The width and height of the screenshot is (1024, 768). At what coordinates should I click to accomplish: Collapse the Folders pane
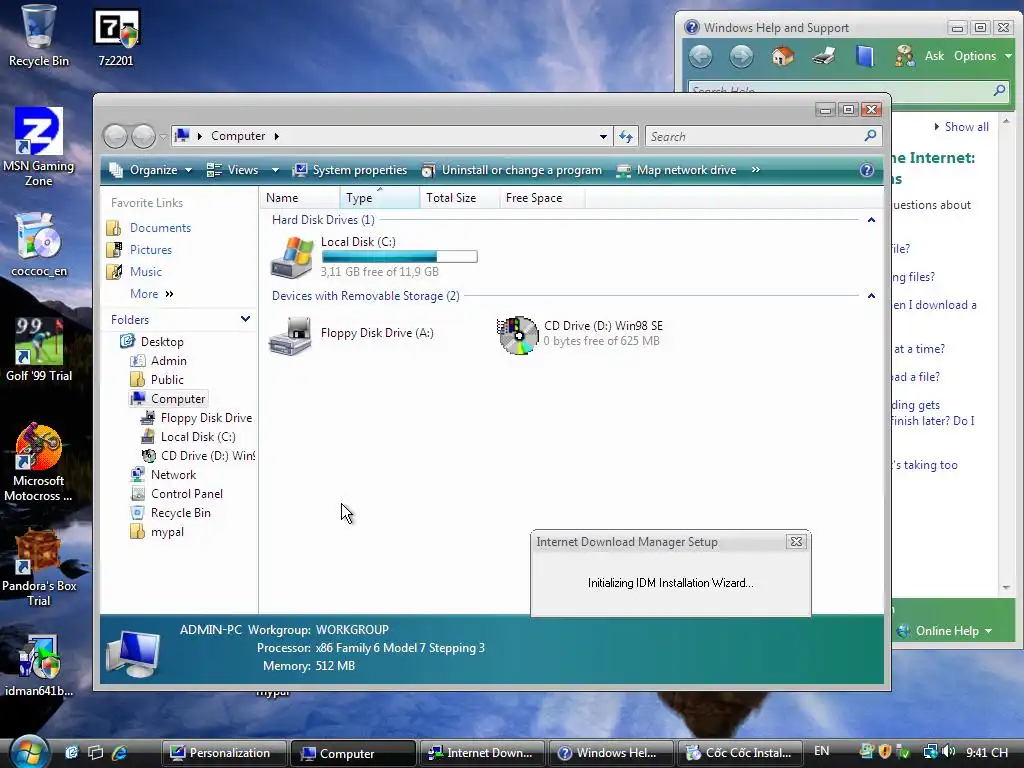245,319
